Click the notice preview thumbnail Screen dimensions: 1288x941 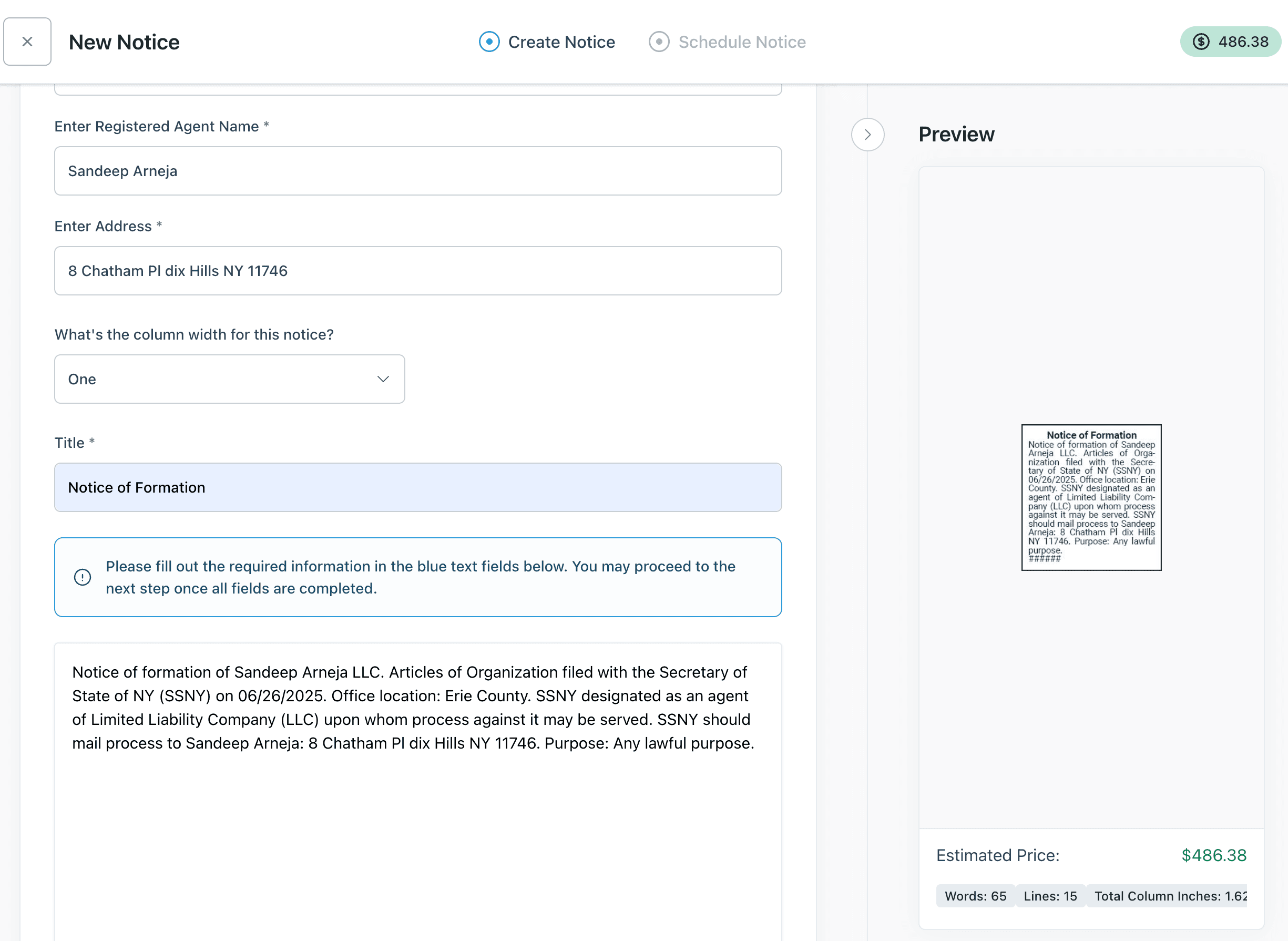1091,497
